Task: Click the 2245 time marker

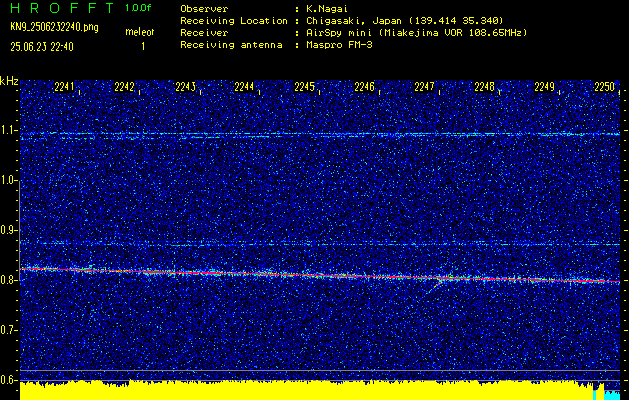Action: (x=304, y=87)
